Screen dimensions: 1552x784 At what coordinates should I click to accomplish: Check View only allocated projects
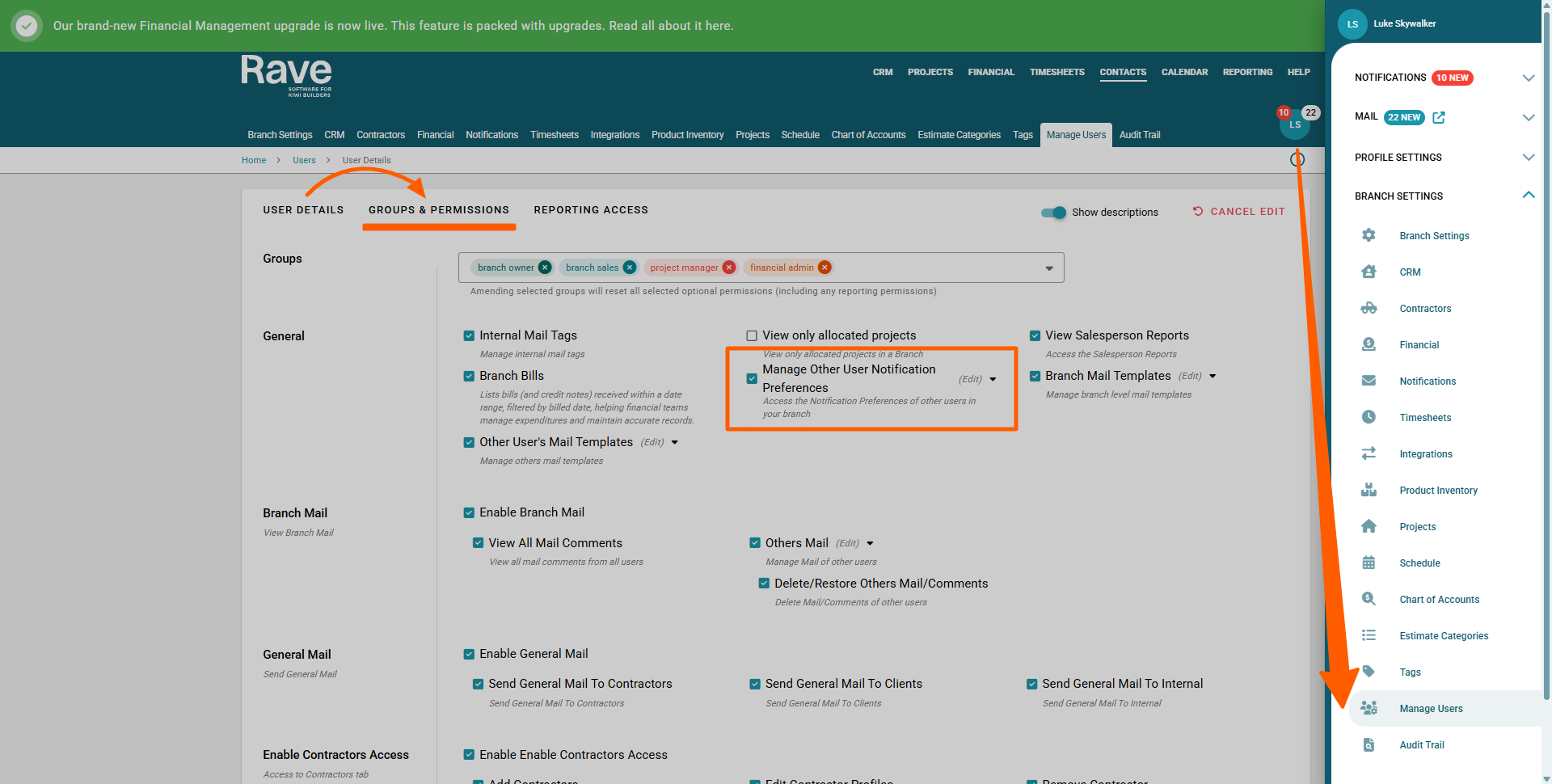click(x=752, y=335)
